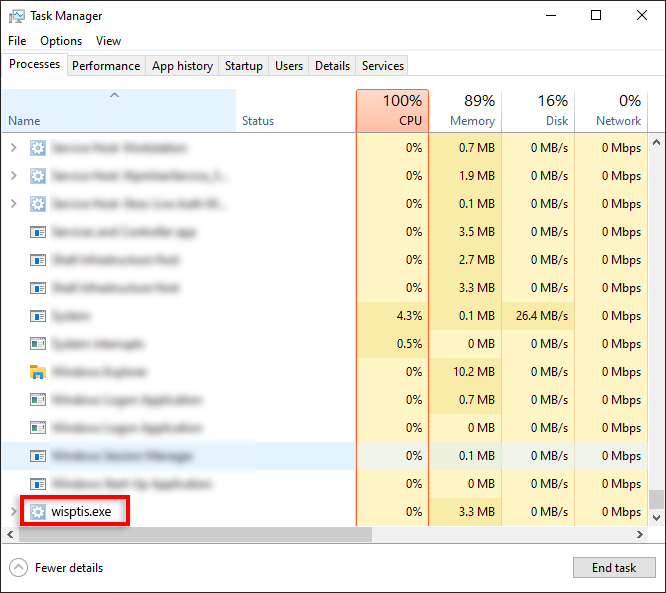Click the 2.7 MB memory value
666x593 pixels.
[x=477, y=260]
